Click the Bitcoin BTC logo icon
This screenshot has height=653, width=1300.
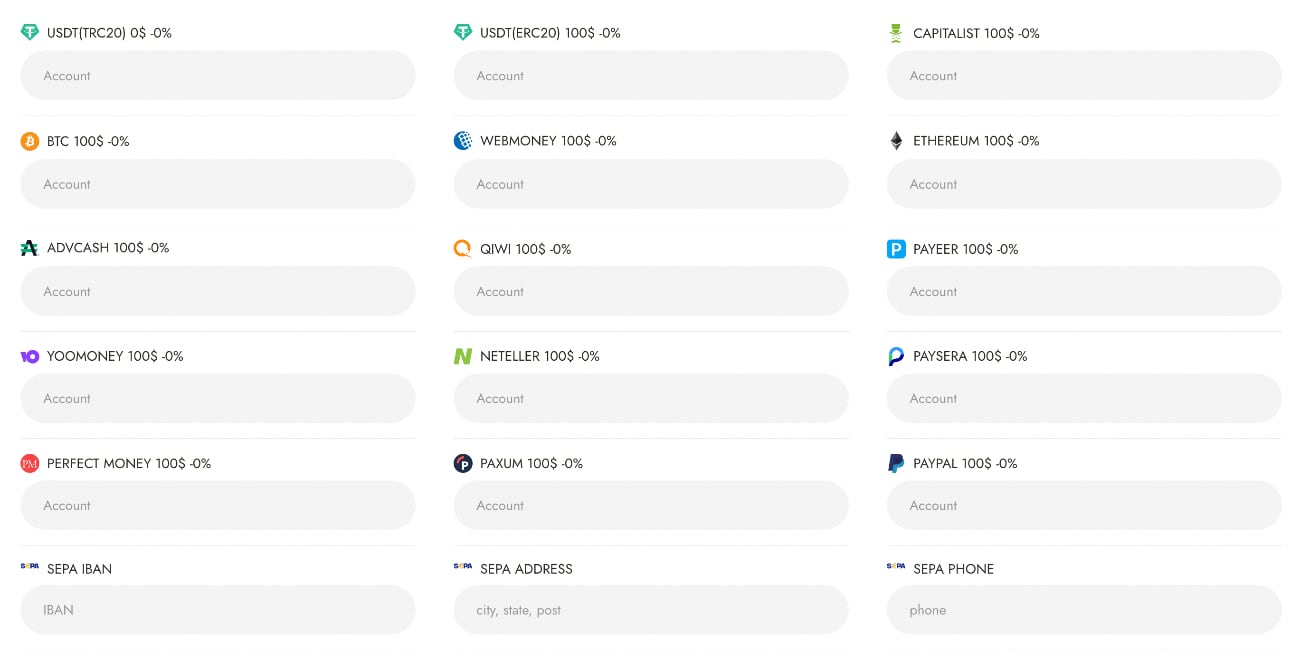[x=30, y=141]
